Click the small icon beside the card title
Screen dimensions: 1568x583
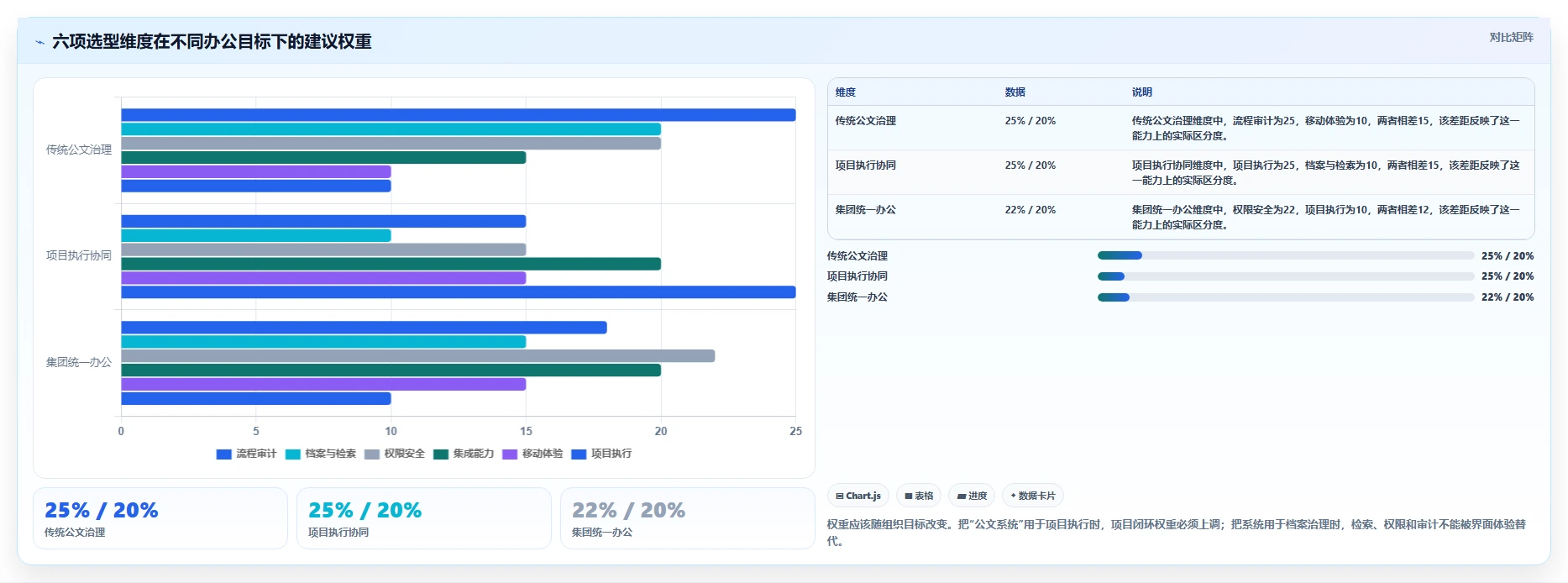tap(39, 42)
